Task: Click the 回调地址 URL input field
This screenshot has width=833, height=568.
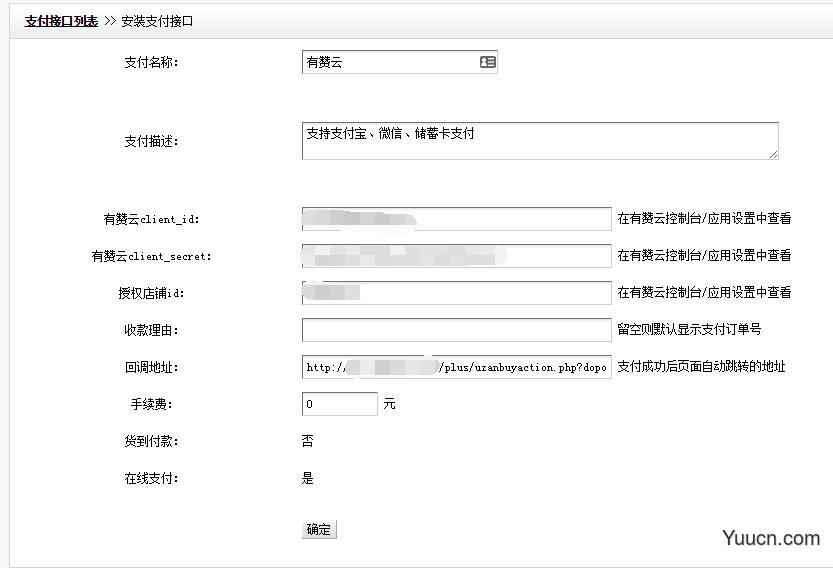Action: (x=456, y=367)
